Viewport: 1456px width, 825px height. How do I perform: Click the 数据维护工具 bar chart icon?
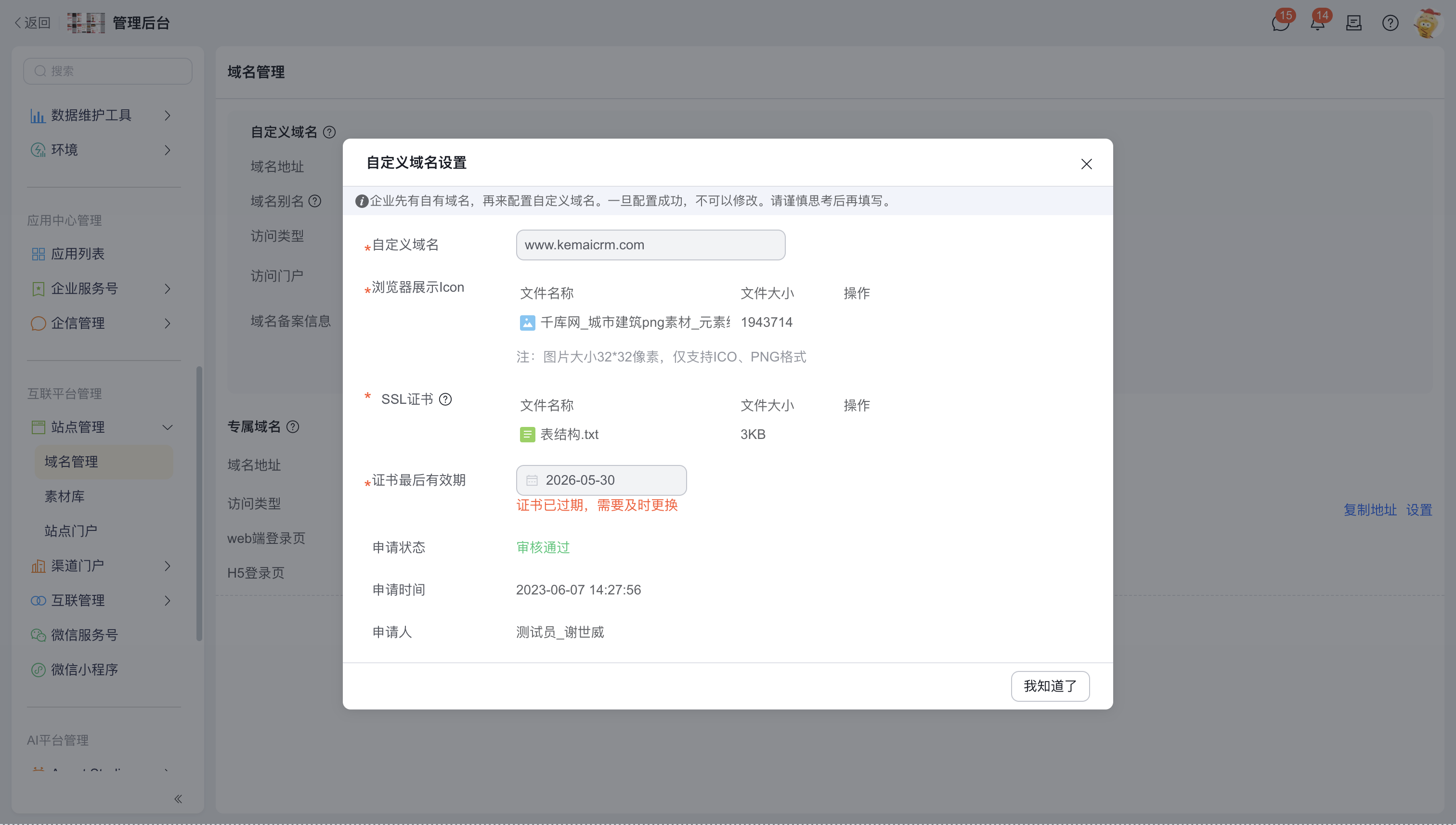click(x=38, y=116)
